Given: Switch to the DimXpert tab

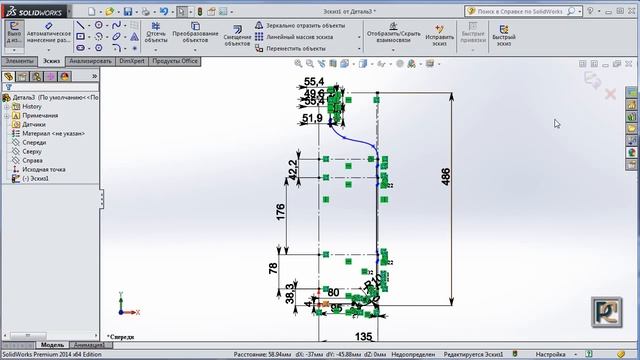Looking at the screenshot, I should pos(132,61).
